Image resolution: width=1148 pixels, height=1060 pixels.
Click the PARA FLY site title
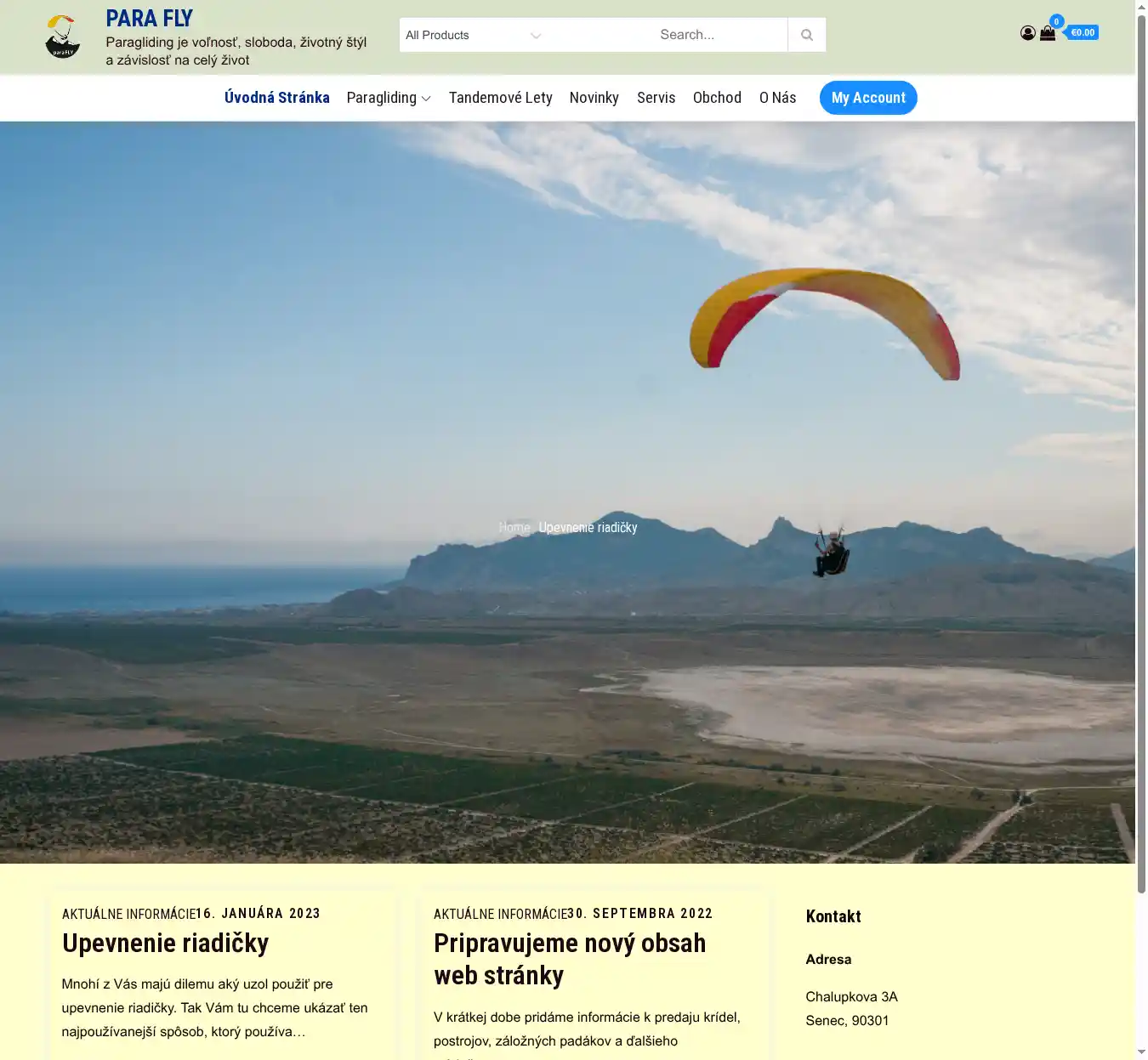coord(149,18)
